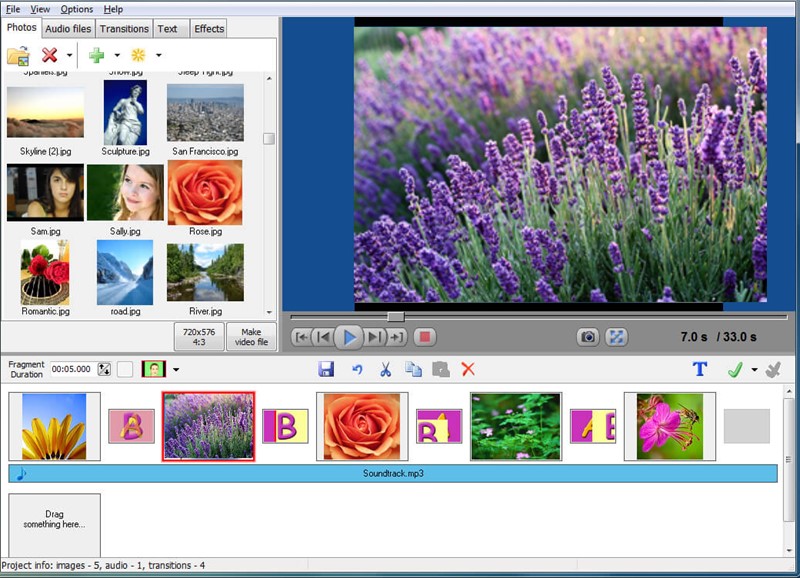Click the green checkmark apply icon
The width and height of the screenshot is (800, 578).
pos(735,369)
